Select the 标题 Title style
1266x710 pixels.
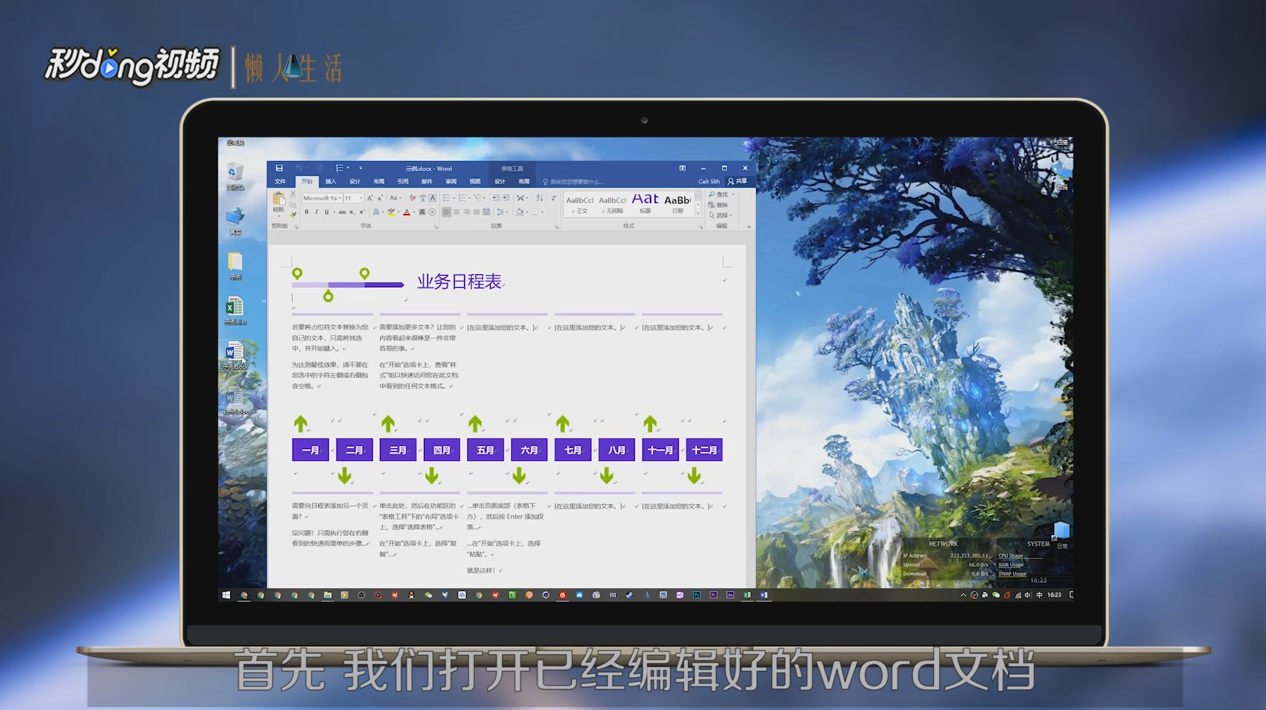645,204
